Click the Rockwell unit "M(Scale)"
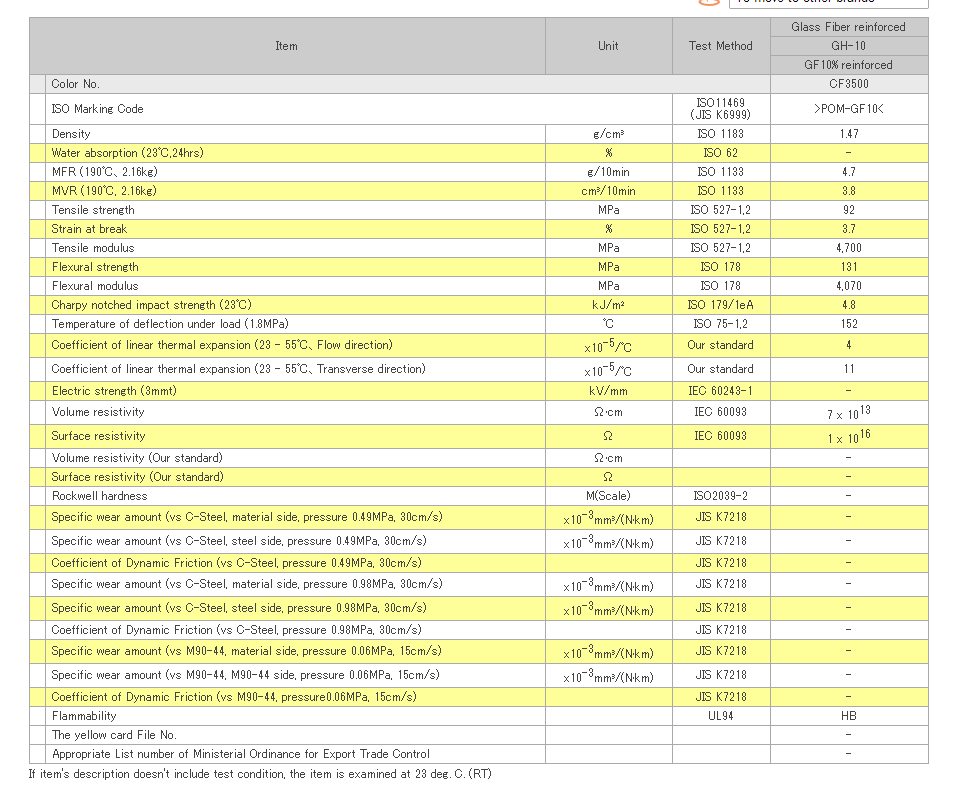This screenshot has height=793, width=965. point(608,496)
